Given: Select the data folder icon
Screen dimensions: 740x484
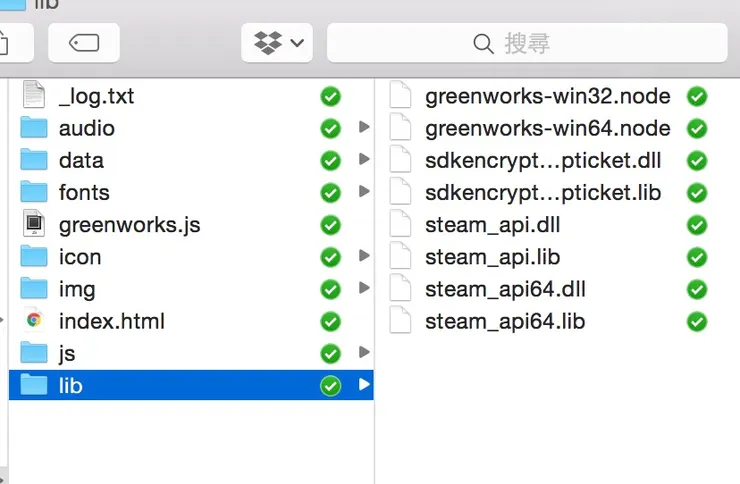Looking at the screenshot, I should [34, 159].
